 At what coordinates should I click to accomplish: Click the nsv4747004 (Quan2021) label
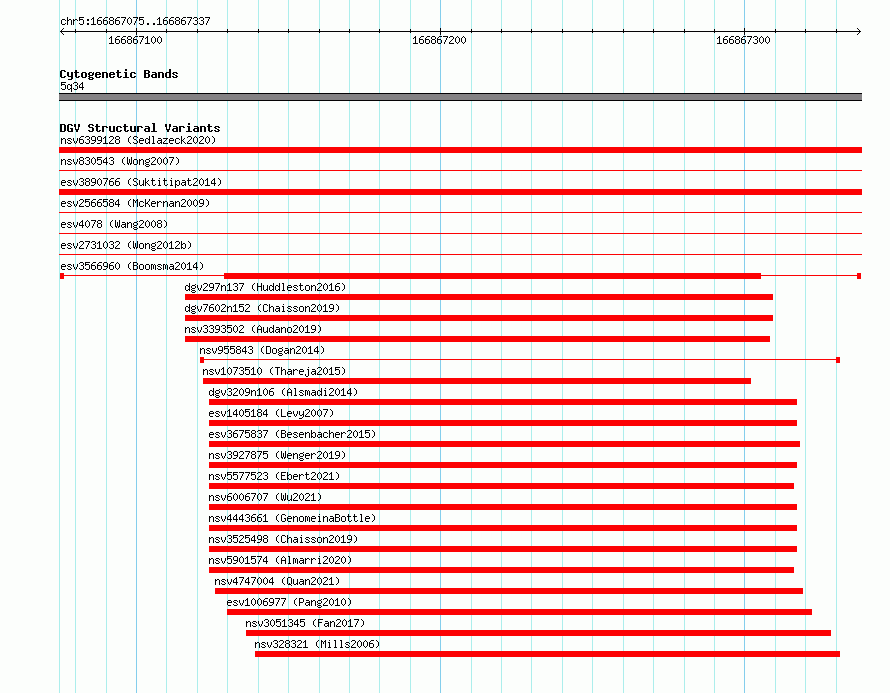coord(277,581)
